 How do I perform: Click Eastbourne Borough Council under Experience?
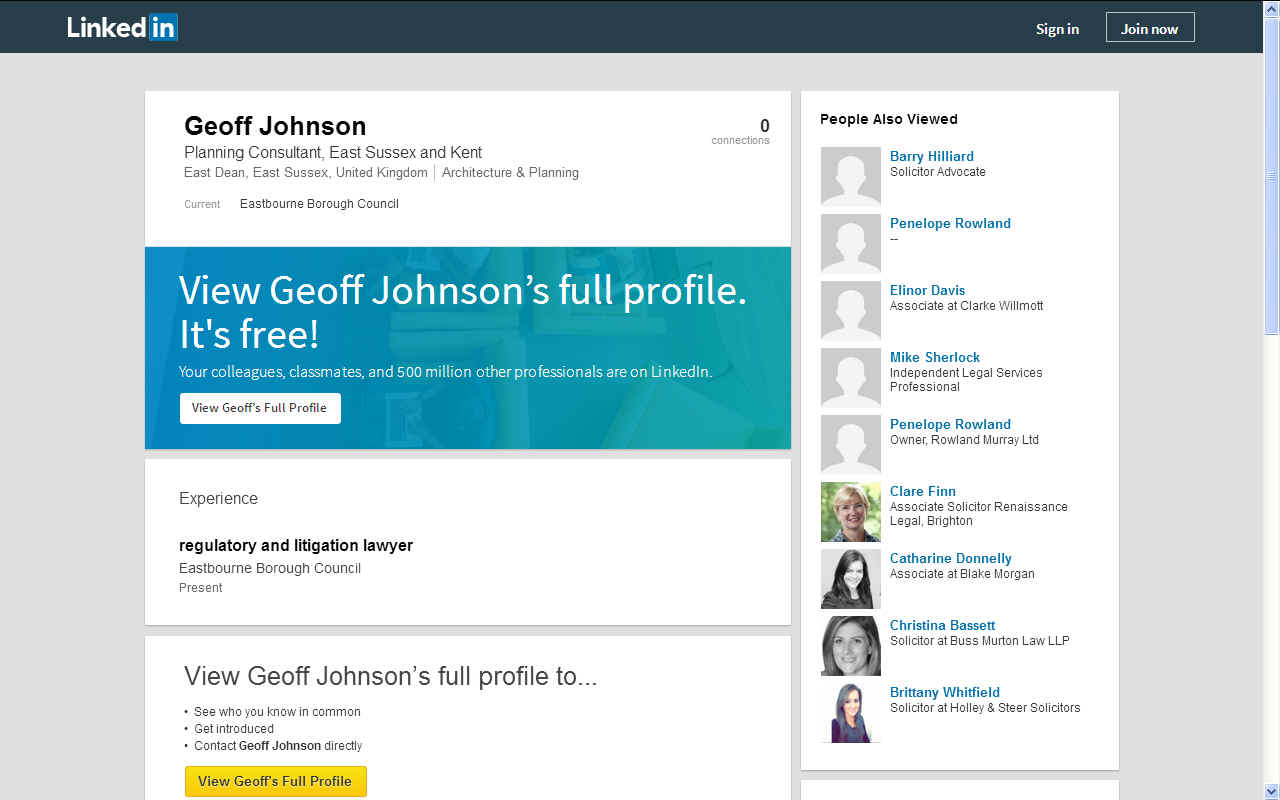point(270,568)
